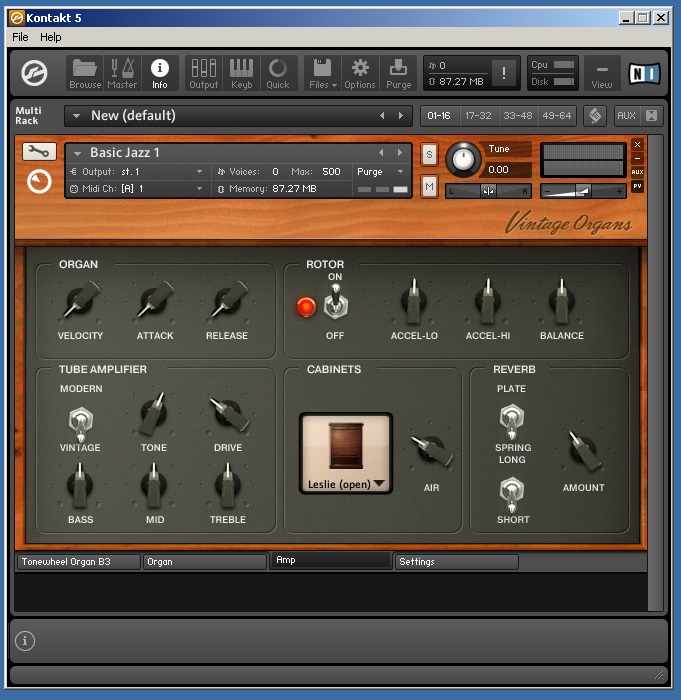The image size is (681, 700).
Task: Select the 17-32 channel page button
Action: tap(478, 116)
